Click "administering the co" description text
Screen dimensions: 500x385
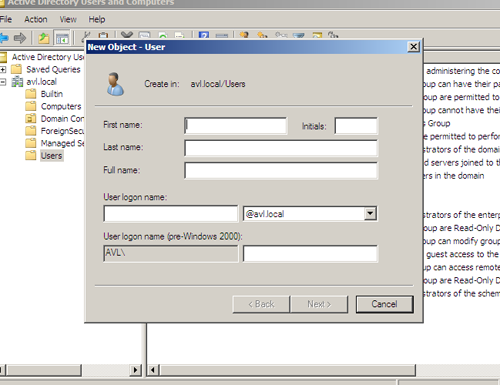(x=463, y=71)
